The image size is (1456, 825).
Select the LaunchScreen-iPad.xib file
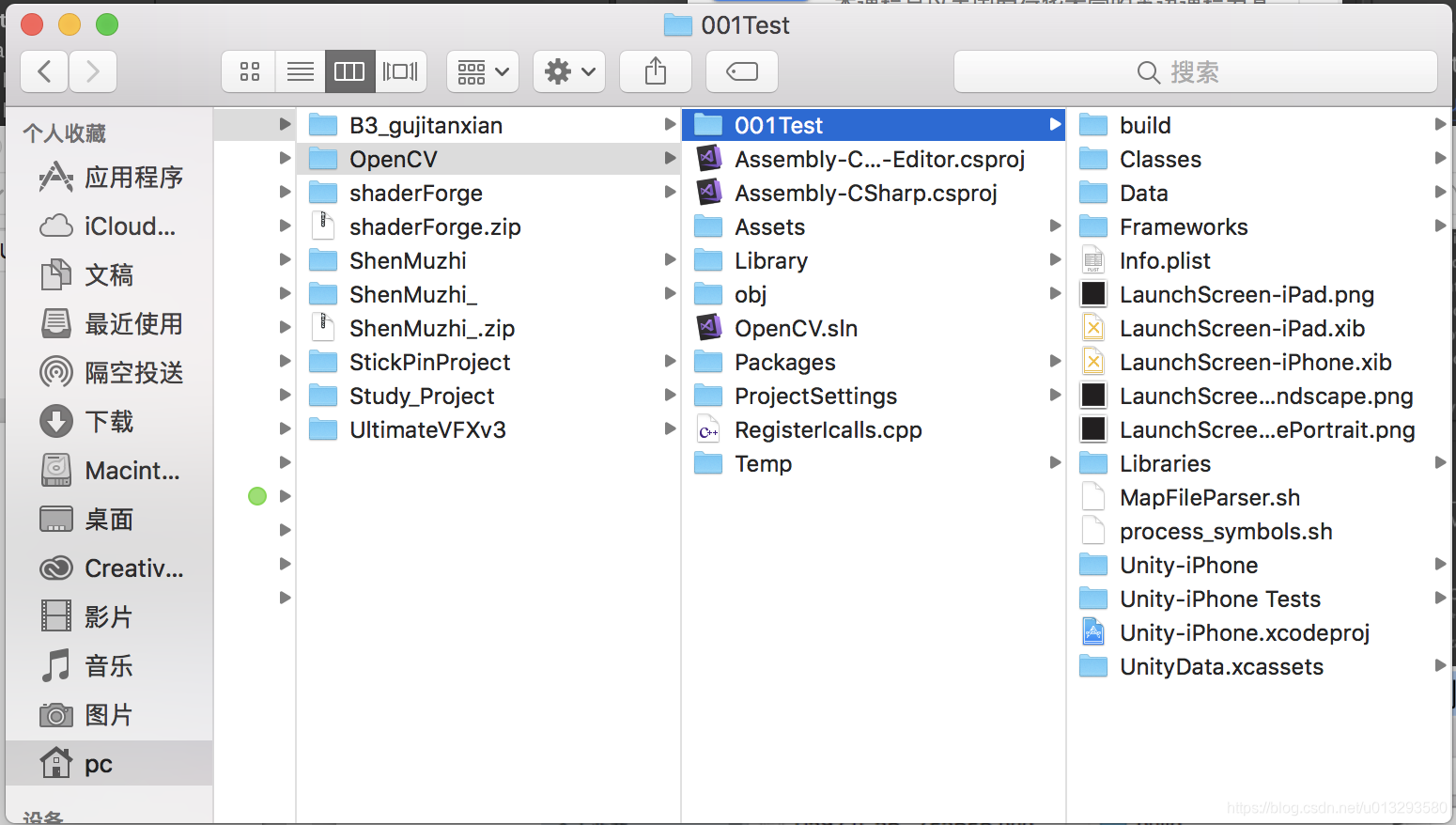click(1260, 328)
